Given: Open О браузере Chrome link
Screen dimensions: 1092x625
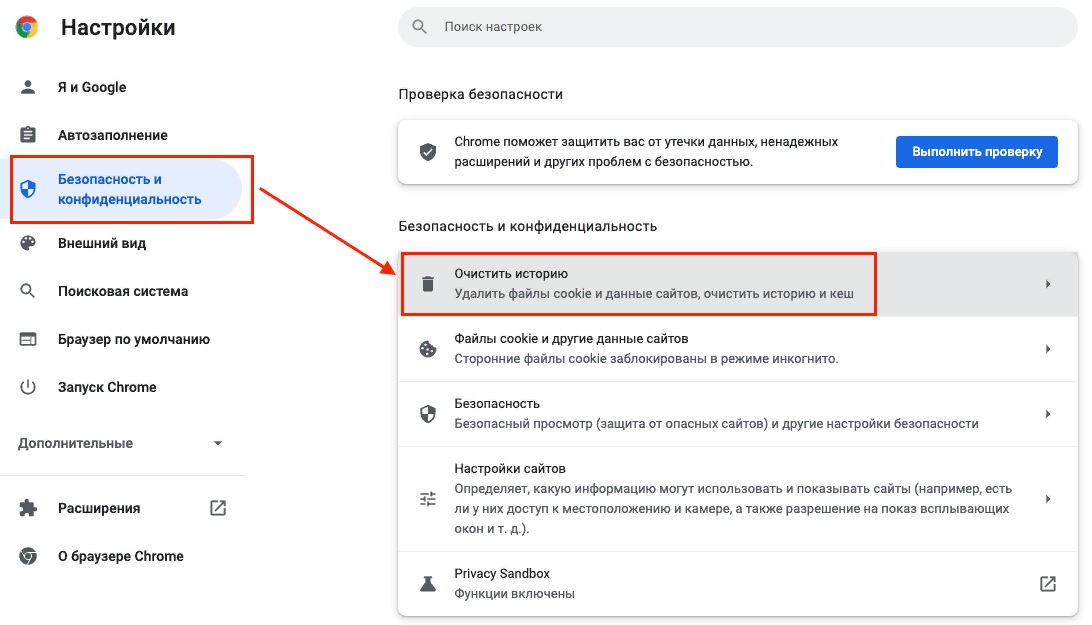Looking at the screenshot, I should pyautogui.click(x=120, y=556).
